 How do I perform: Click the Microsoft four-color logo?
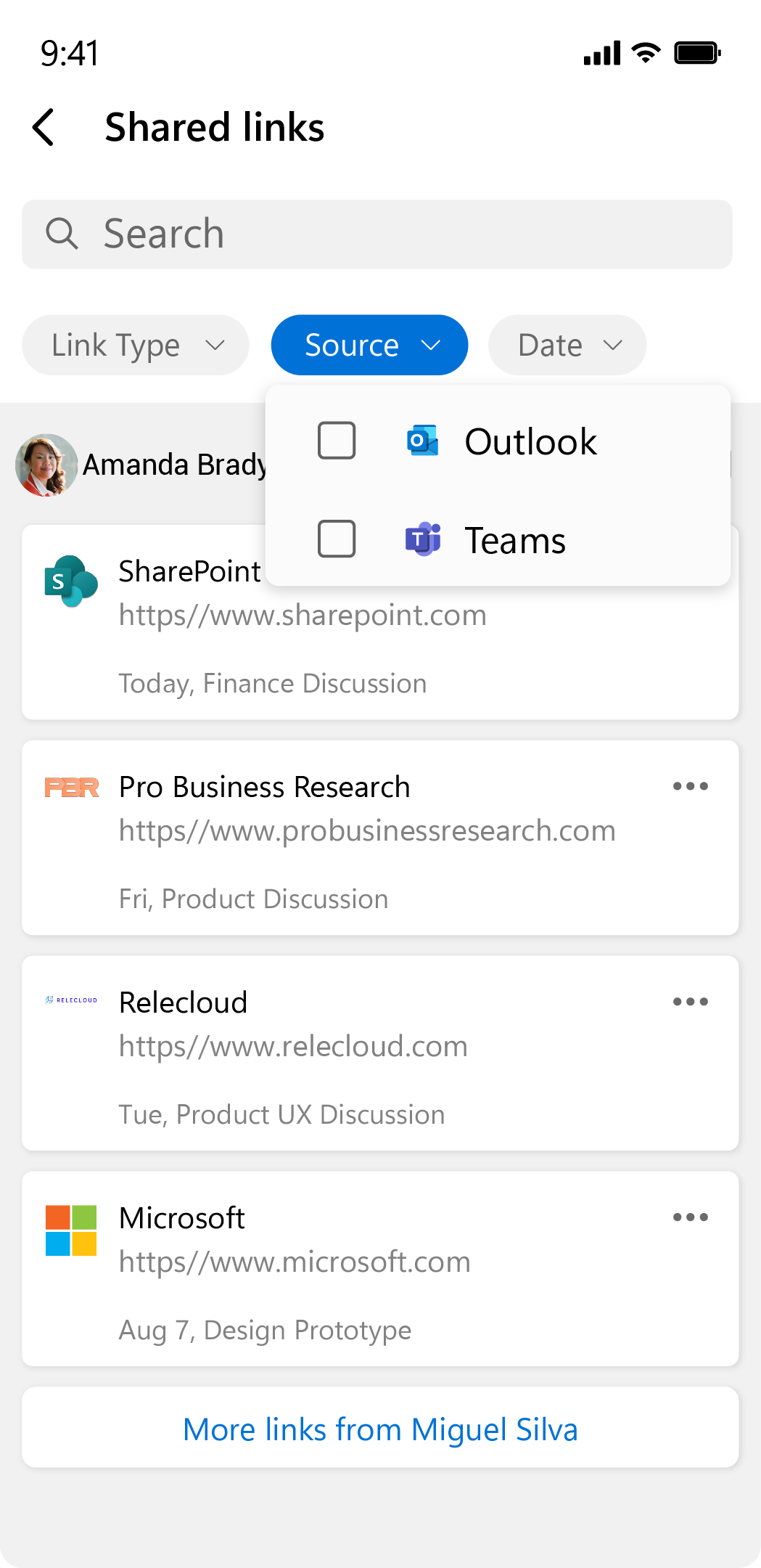[71, 1230]
